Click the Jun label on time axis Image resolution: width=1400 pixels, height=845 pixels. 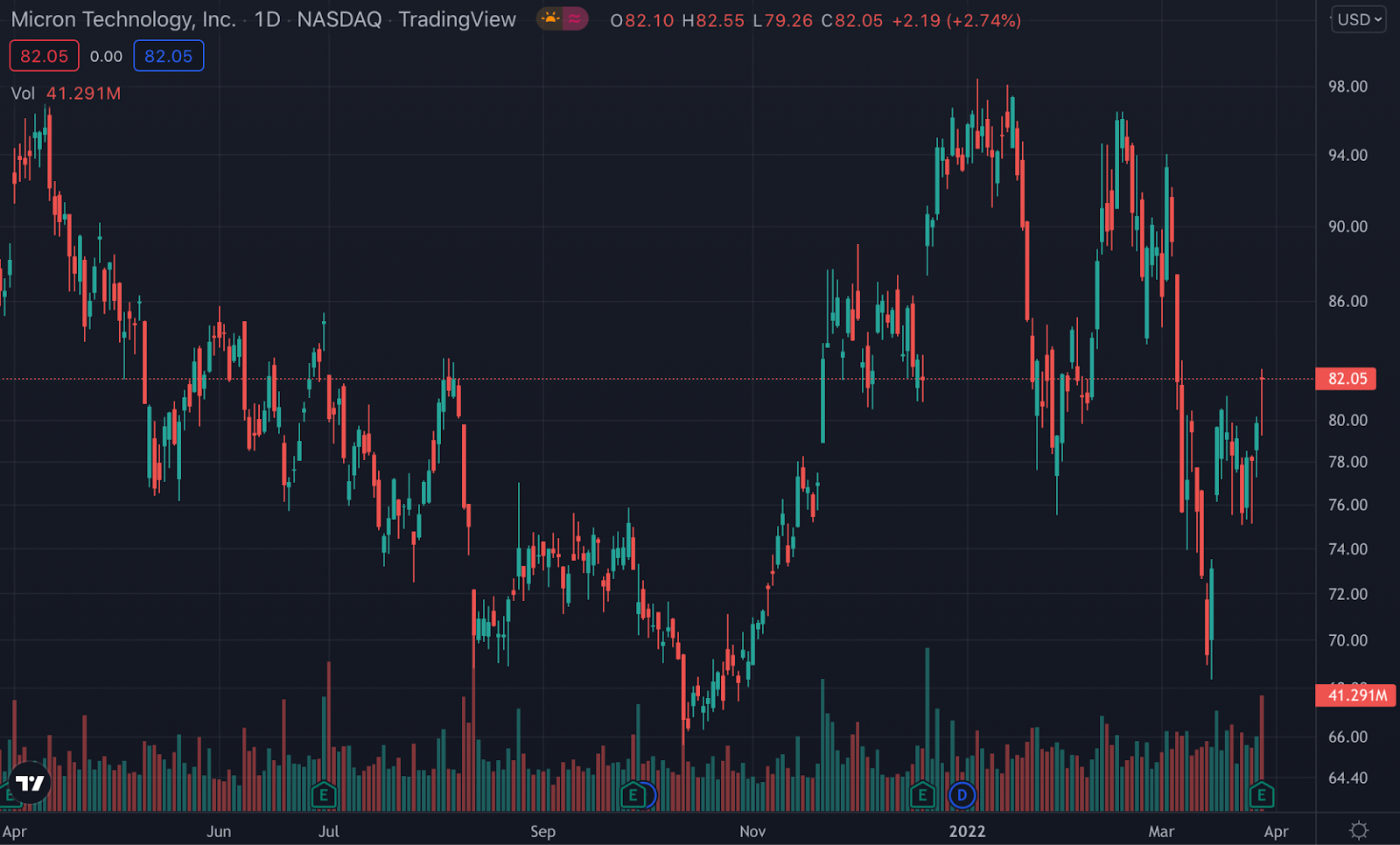coord(219,831)
